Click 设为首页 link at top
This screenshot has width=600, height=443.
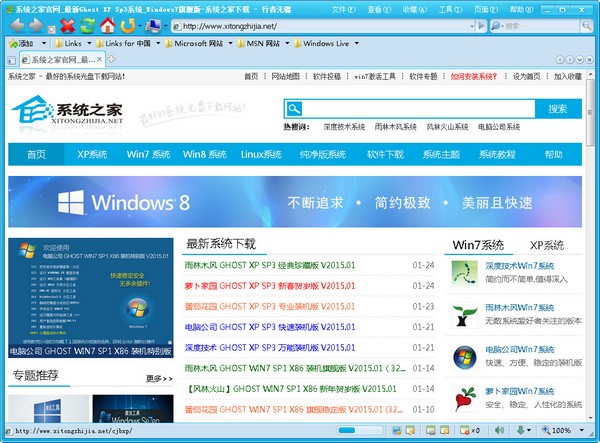point(527,77)
